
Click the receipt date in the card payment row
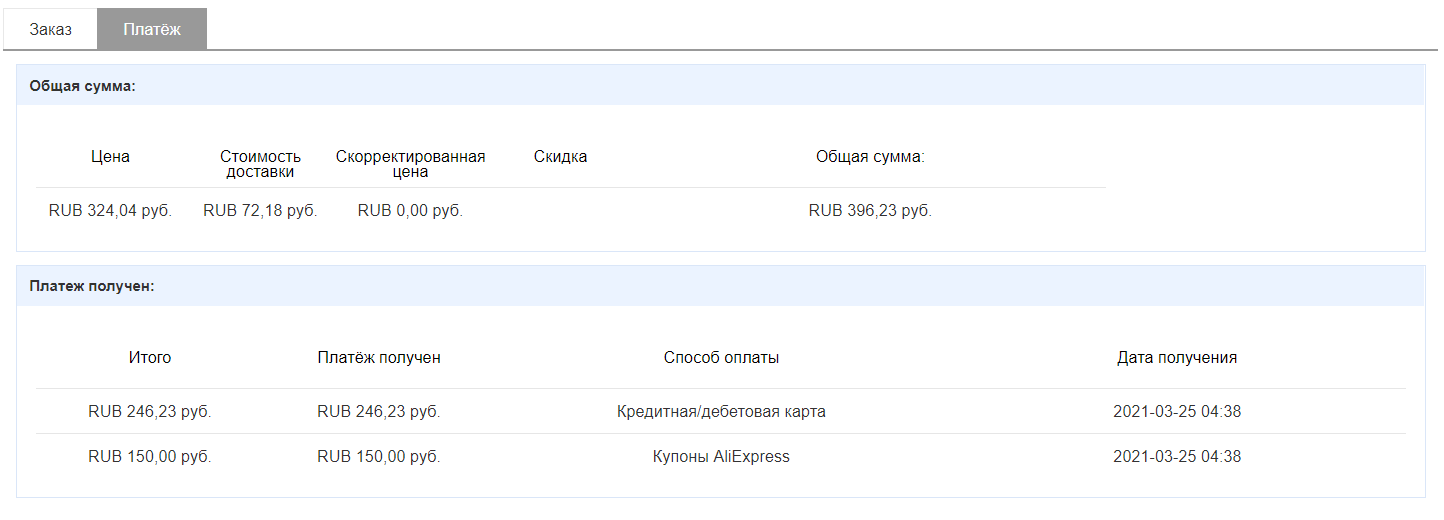1177,411
